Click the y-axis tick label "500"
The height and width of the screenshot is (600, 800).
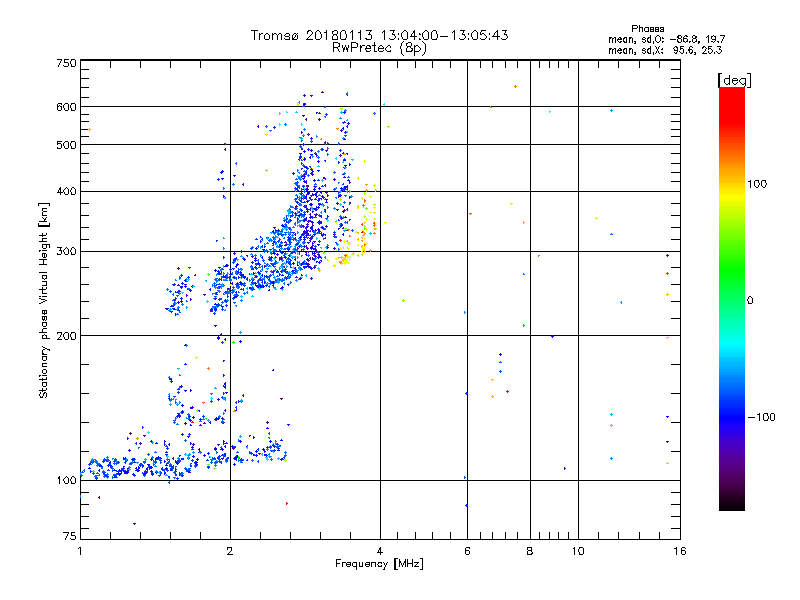coord(66,145)
